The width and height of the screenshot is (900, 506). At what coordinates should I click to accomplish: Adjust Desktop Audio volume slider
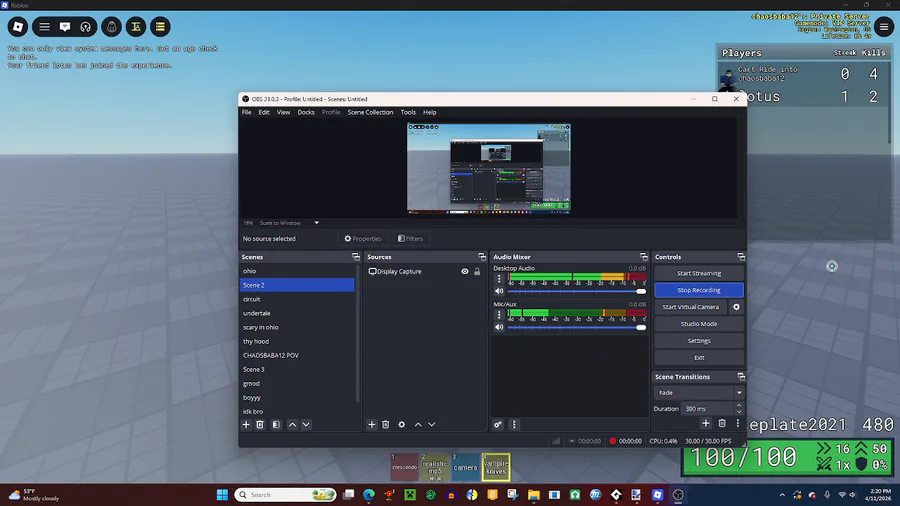coord(577,291)
